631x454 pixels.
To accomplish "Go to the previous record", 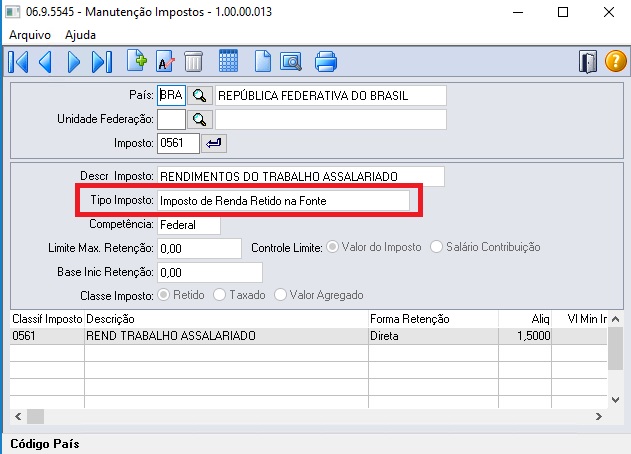I will coord(45,62).
